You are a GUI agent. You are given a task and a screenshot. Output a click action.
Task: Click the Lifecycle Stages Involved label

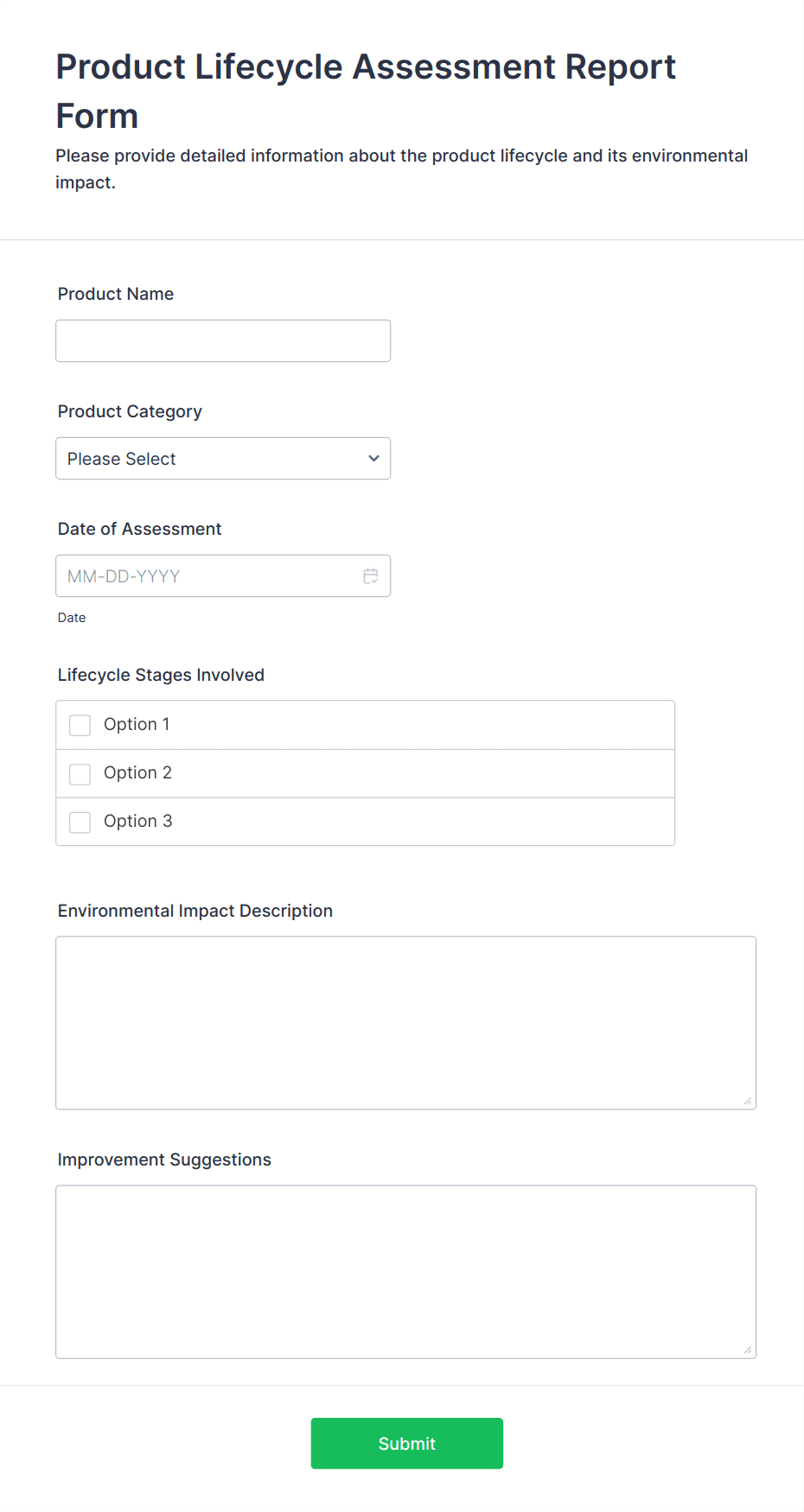point(161,675)
